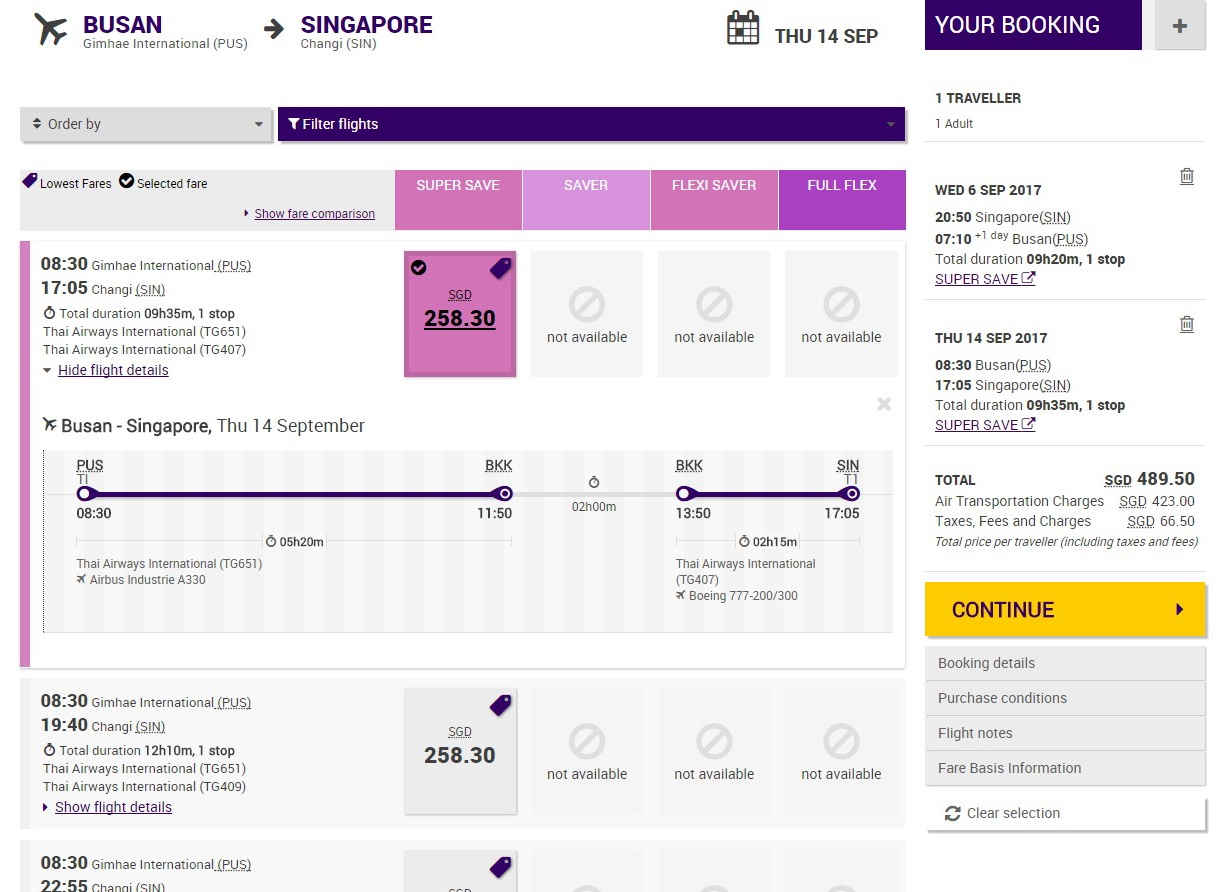Screen dimensions: 1223x892
Task: Click the SIN arrival marker at 17:05
Action: tap(852, 493)
